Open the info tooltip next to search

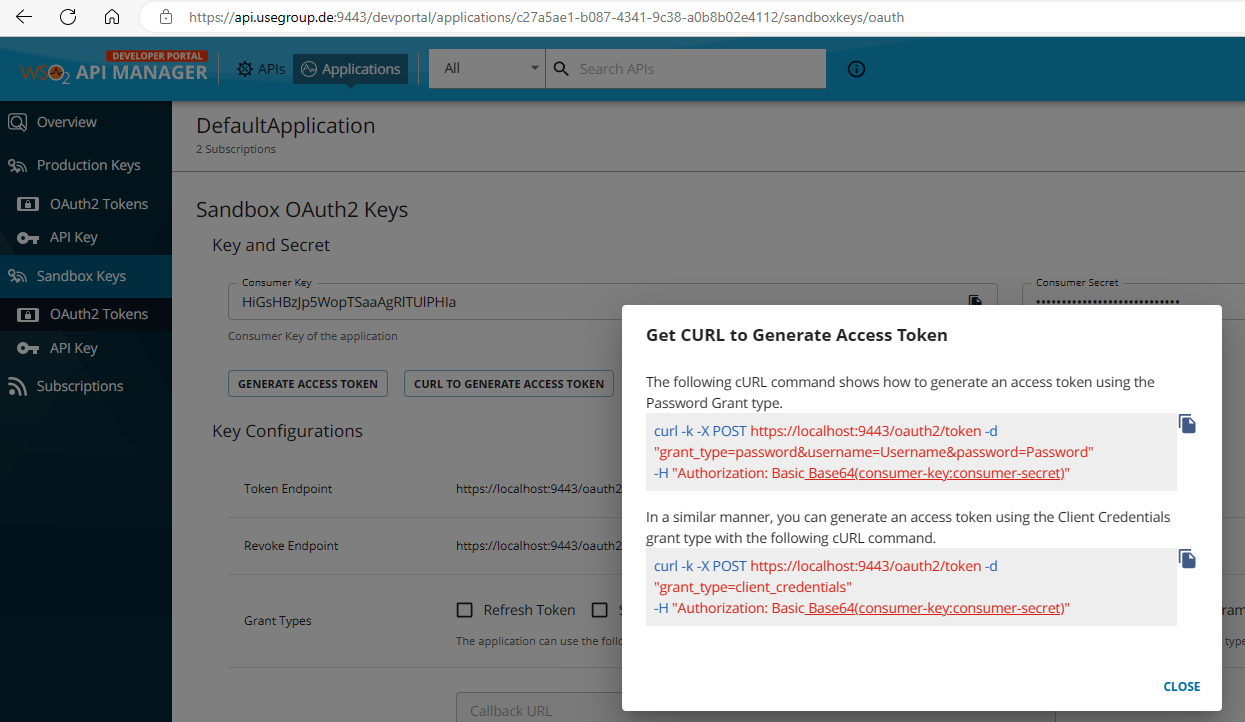point(856,68)
